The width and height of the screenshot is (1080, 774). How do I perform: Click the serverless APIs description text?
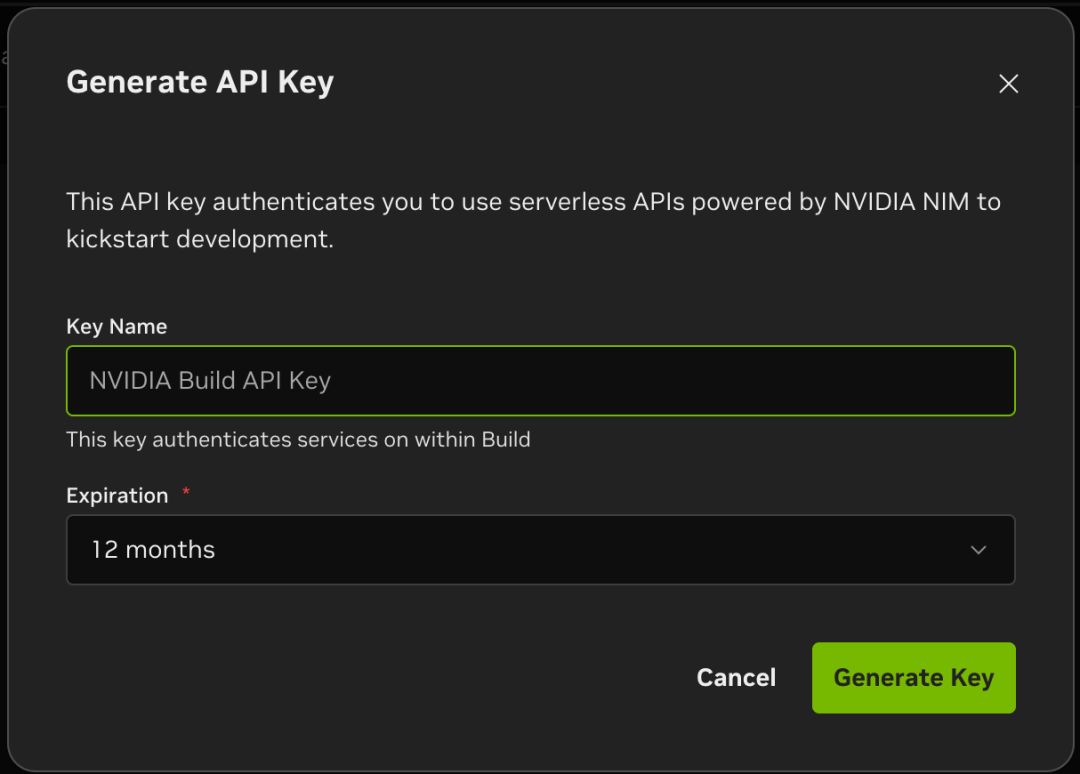533,220
